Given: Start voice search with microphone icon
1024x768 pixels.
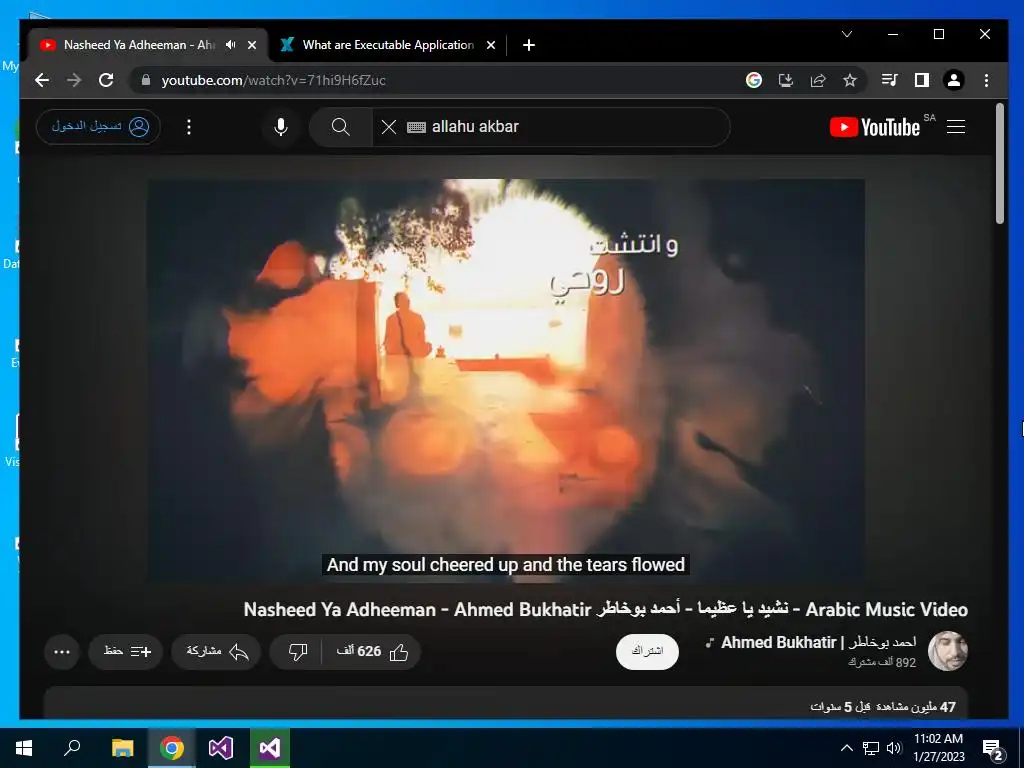Looking at the screenshot, I should coord(281,127).
